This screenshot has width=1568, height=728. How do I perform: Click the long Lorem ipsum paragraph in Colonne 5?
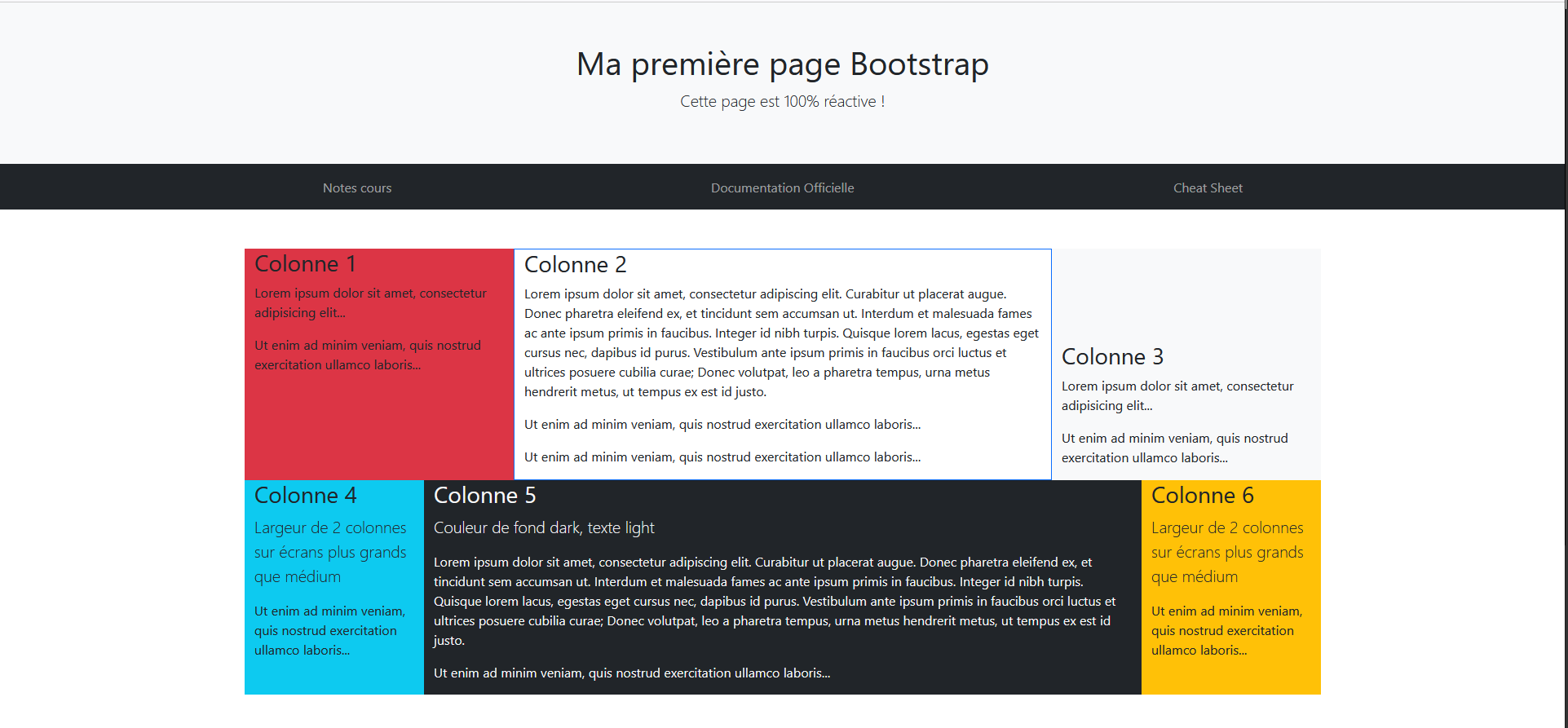(x=773, y=601)
